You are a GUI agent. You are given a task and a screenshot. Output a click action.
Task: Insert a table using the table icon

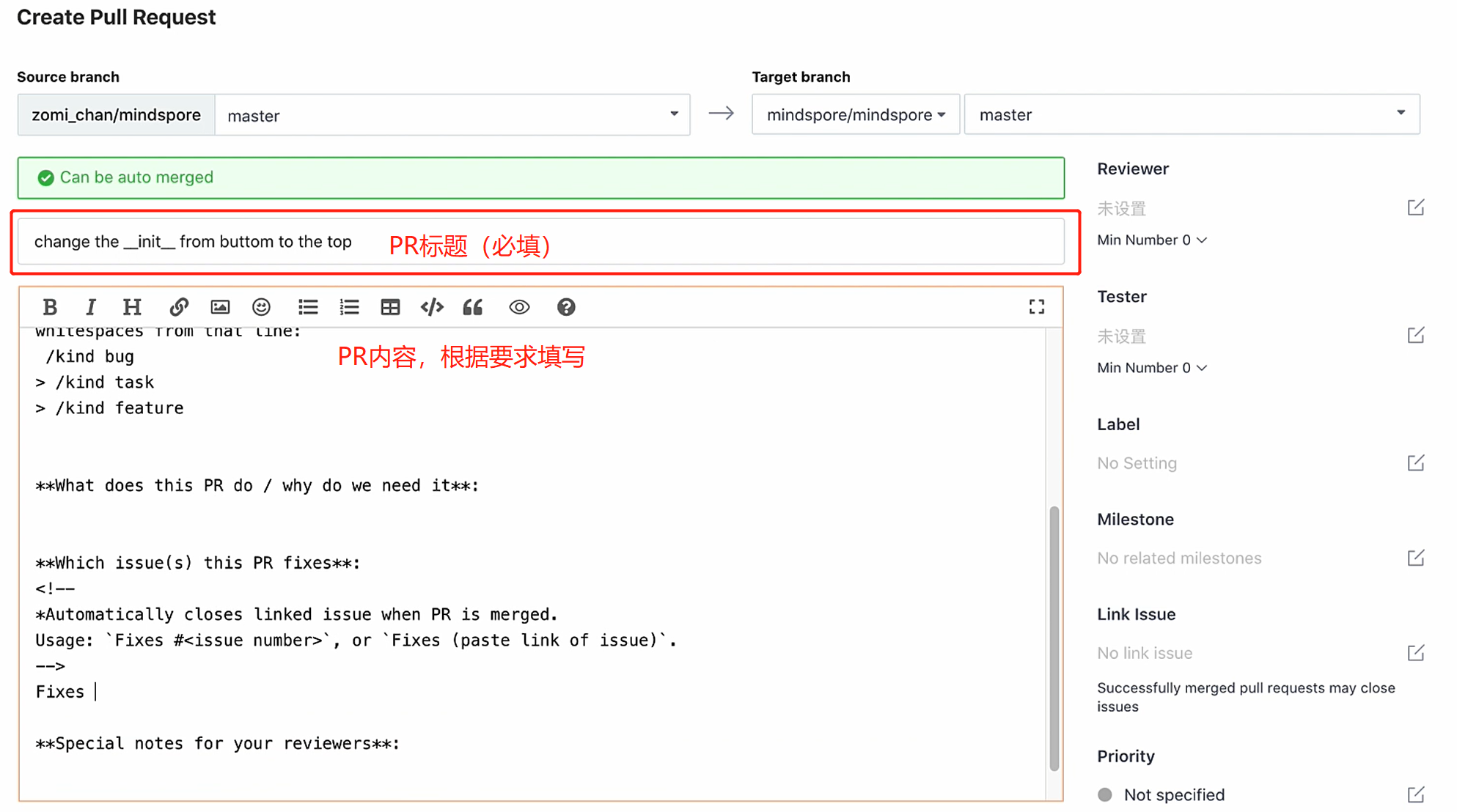click(x=390, y=307)
